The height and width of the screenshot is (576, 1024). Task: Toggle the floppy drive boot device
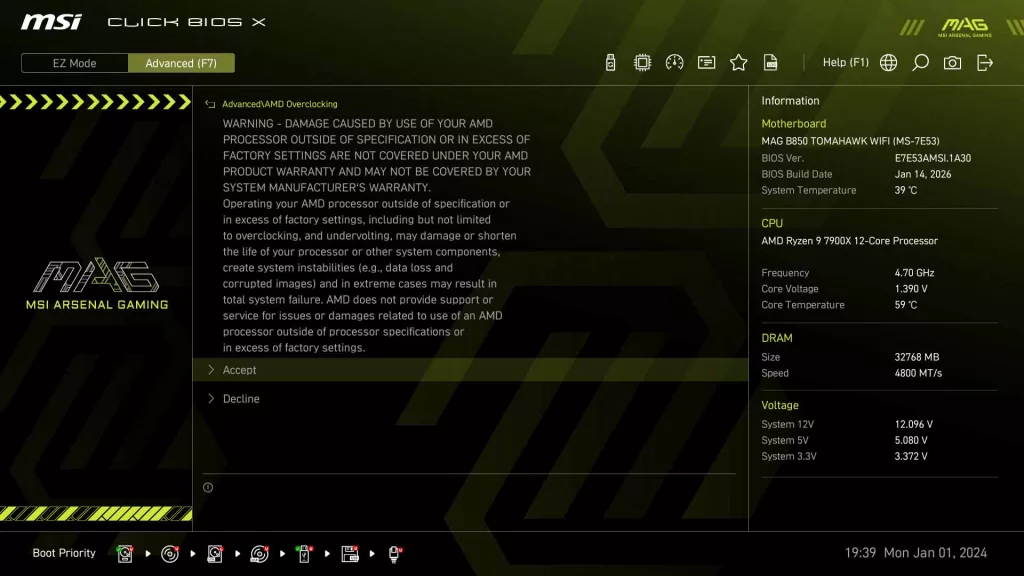click(x=349, y=553)
